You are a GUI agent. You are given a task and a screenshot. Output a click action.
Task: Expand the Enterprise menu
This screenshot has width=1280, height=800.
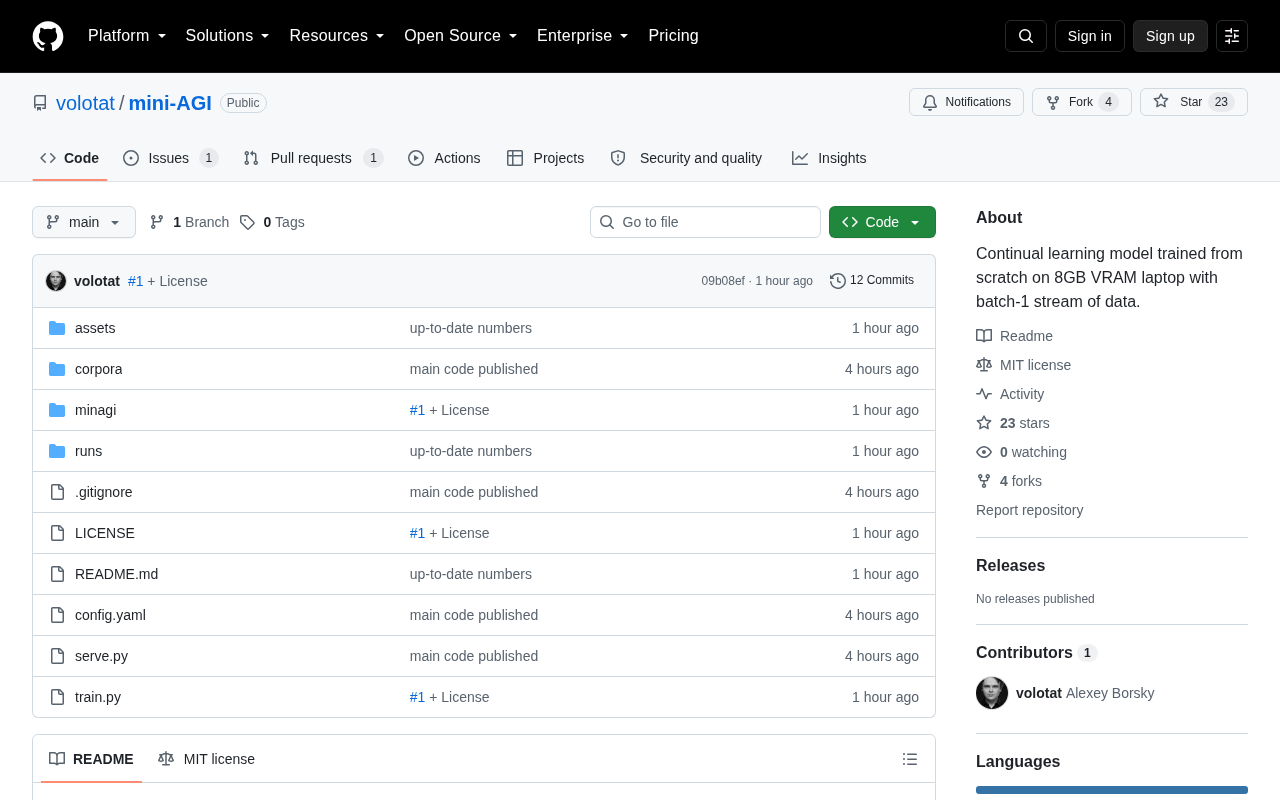tap(583, 36)
